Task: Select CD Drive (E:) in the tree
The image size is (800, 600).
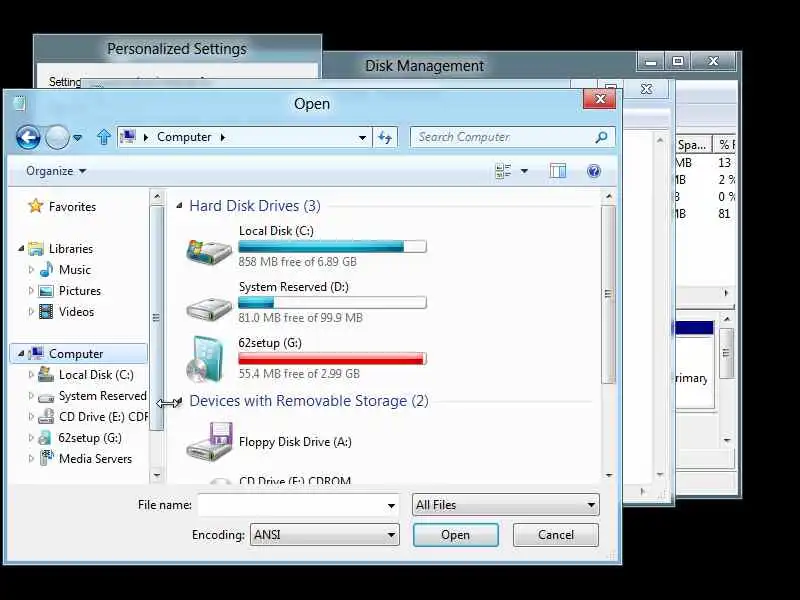Action: pos(103,417)
